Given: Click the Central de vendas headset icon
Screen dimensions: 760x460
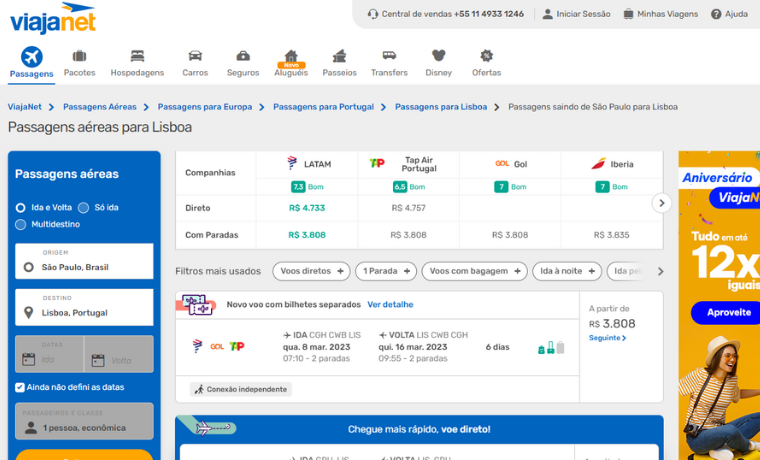Looking at the screenshot, I should click(x=373, y=14).
